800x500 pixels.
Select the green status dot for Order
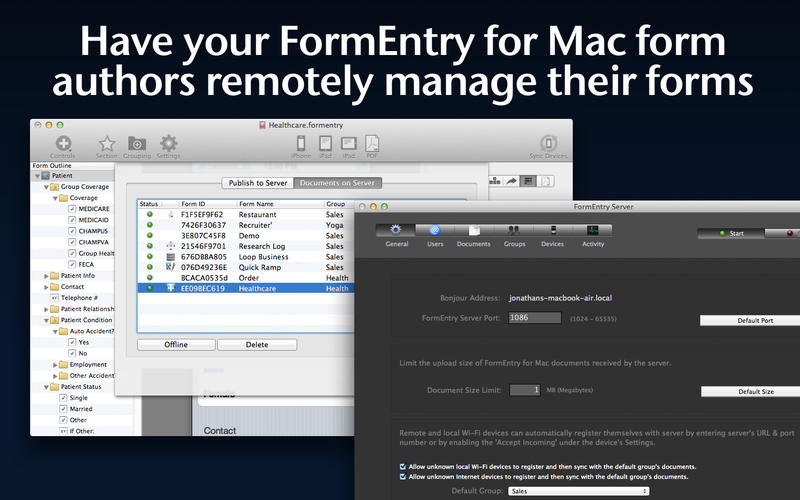pos(149,277)
